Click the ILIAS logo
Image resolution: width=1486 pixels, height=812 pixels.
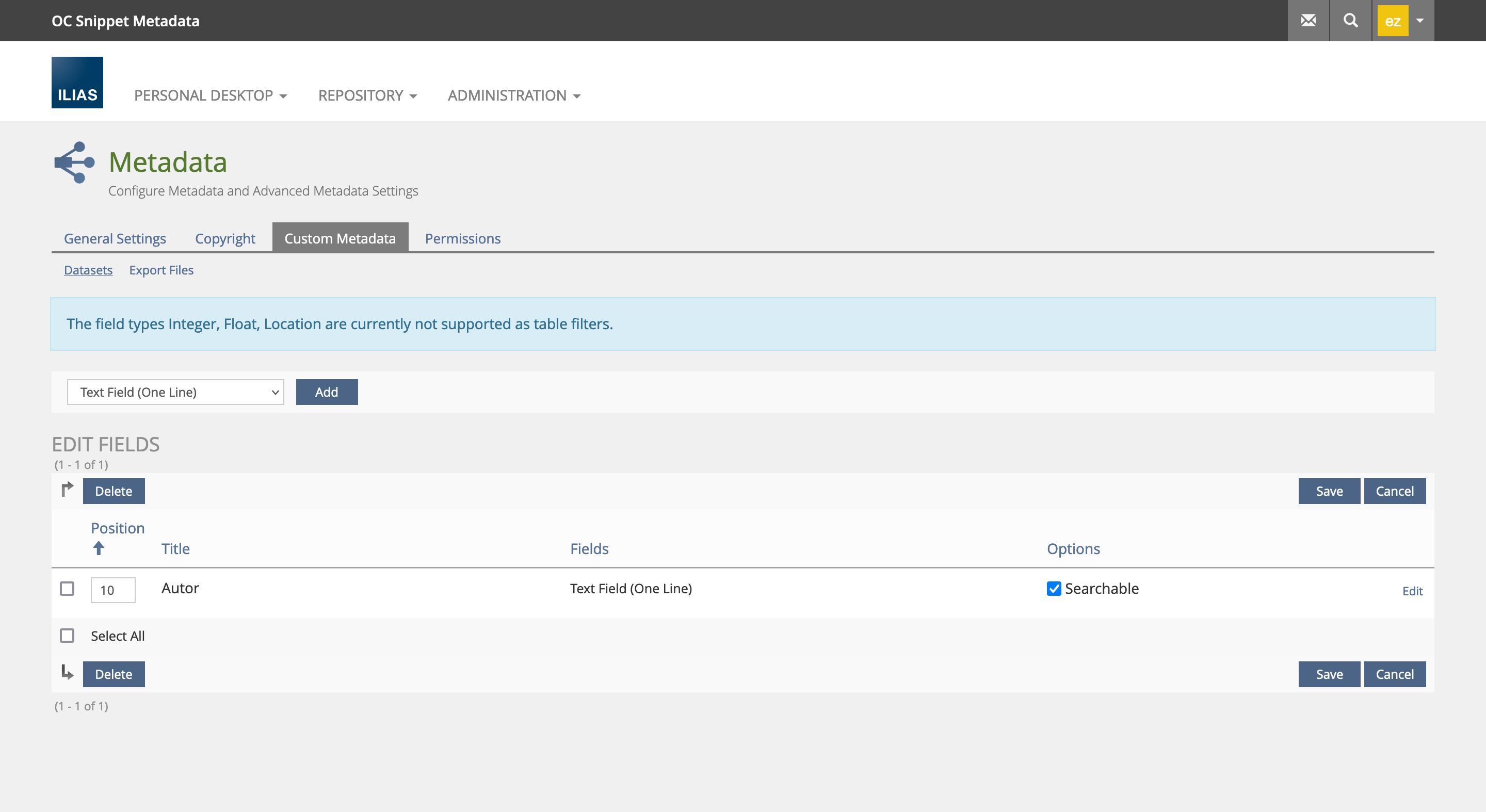[77, 83]
